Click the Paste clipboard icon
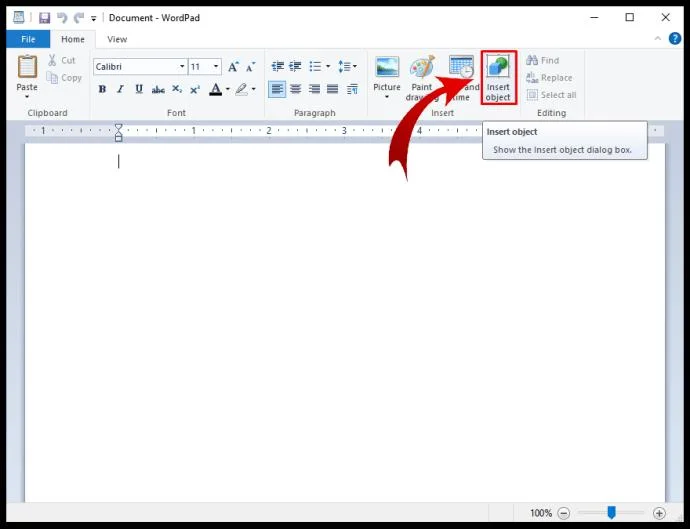690x529 pixels. (27, 67)
